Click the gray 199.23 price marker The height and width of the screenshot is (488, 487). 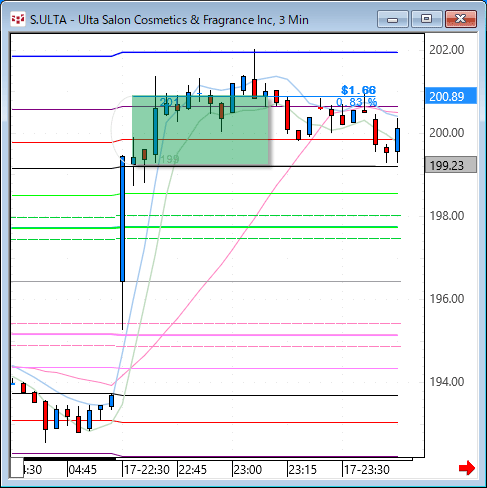click(x=451, y=165)
